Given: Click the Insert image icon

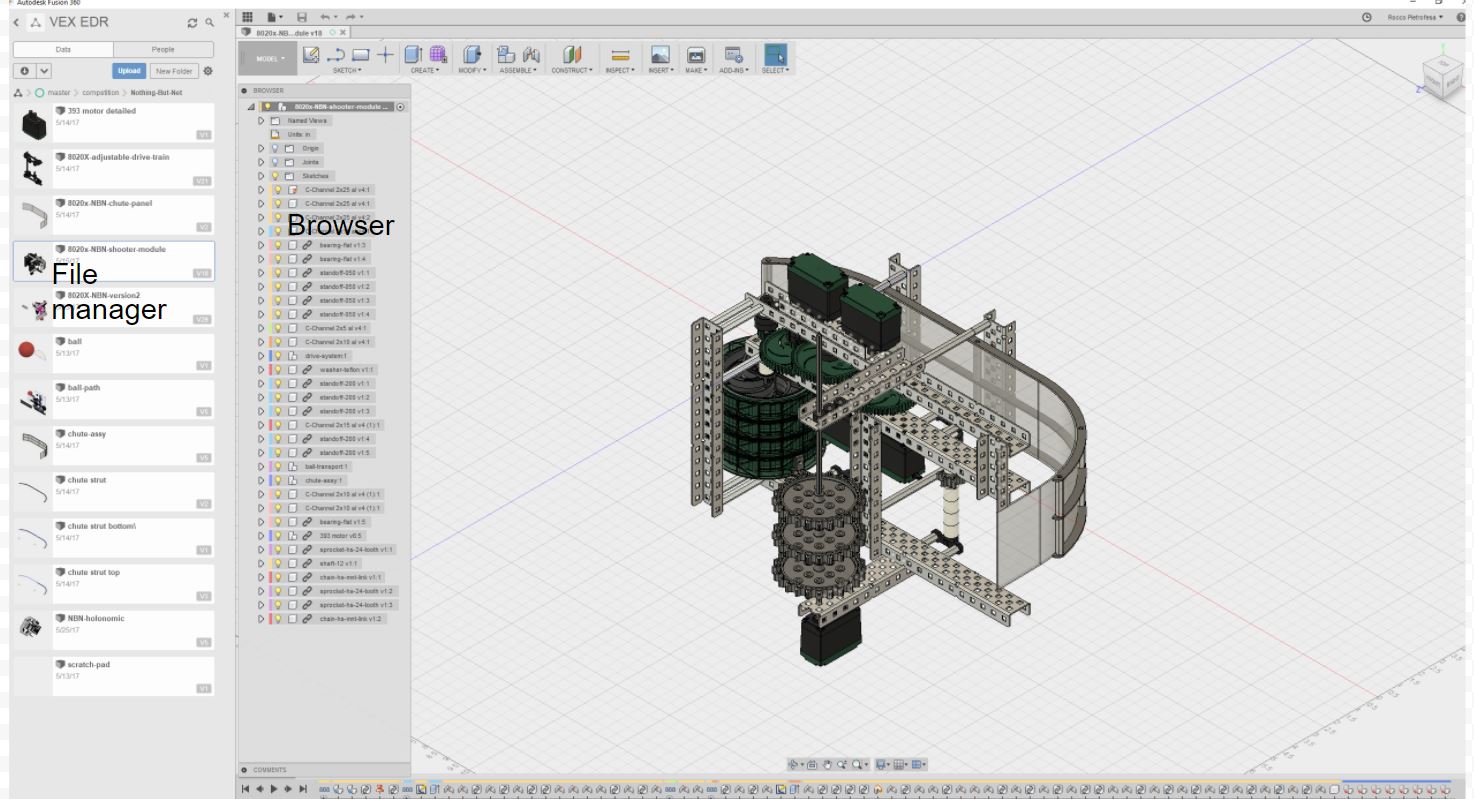Looking at the screenshot, I should click(660, 55).
